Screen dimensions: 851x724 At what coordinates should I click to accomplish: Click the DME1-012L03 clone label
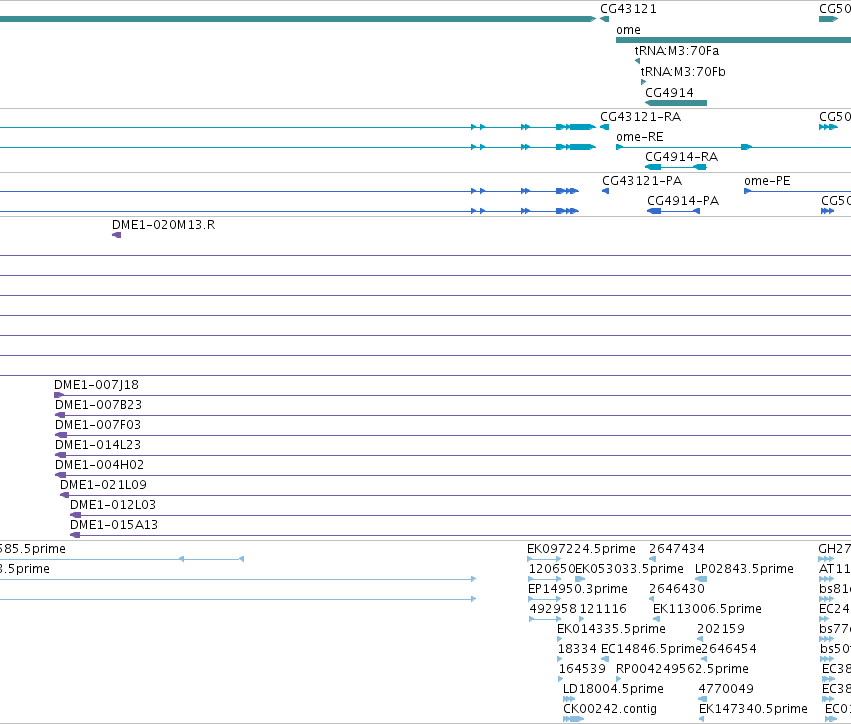(113, 505)
